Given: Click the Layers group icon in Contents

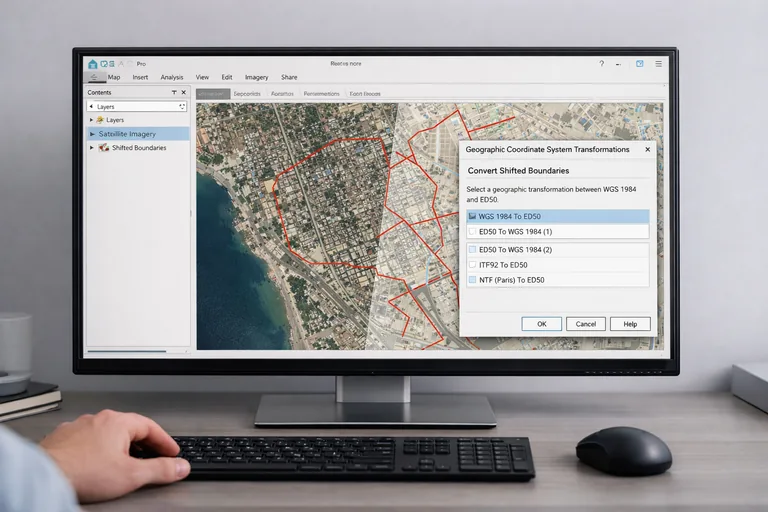Looking at the screenshot, I should (x=100, y=120).
